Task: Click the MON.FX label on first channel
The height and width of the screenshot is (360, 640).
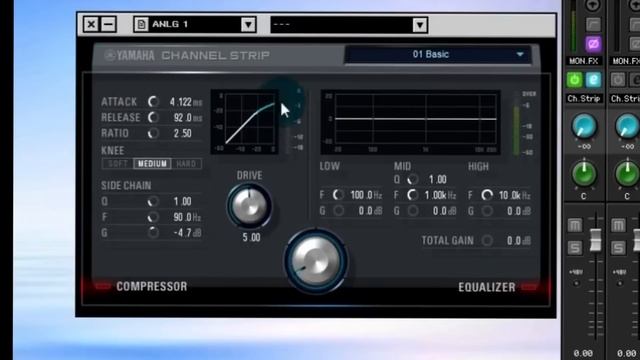Action: (584, 61)
